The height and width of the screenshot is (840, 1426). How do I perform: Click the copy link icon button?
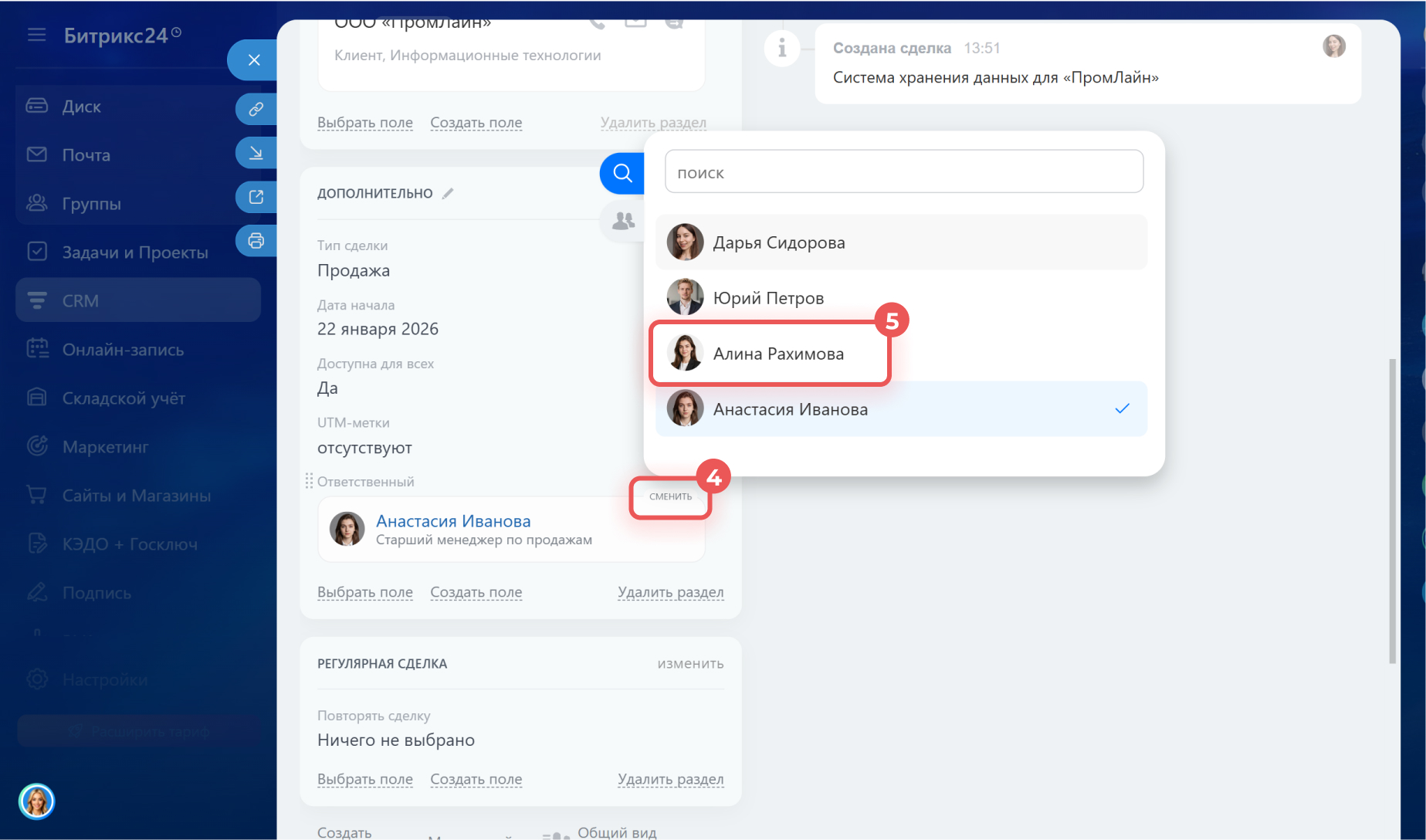tap(256, 109)
